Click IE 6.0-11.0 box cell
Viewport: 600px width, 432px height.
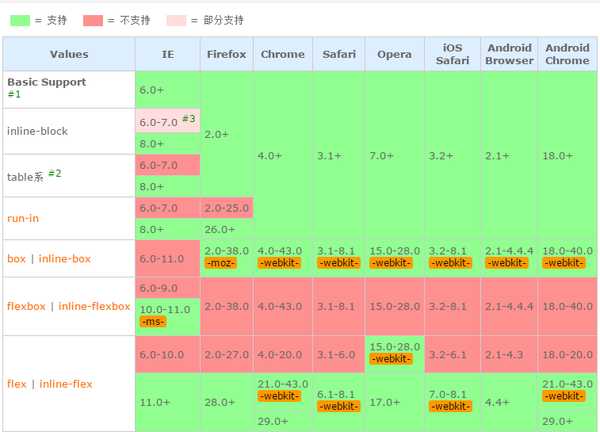pos(168,259)
